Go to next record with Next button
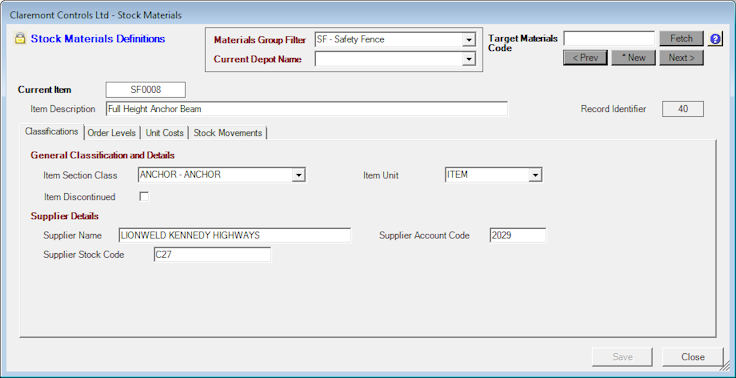 pos(682,58)
